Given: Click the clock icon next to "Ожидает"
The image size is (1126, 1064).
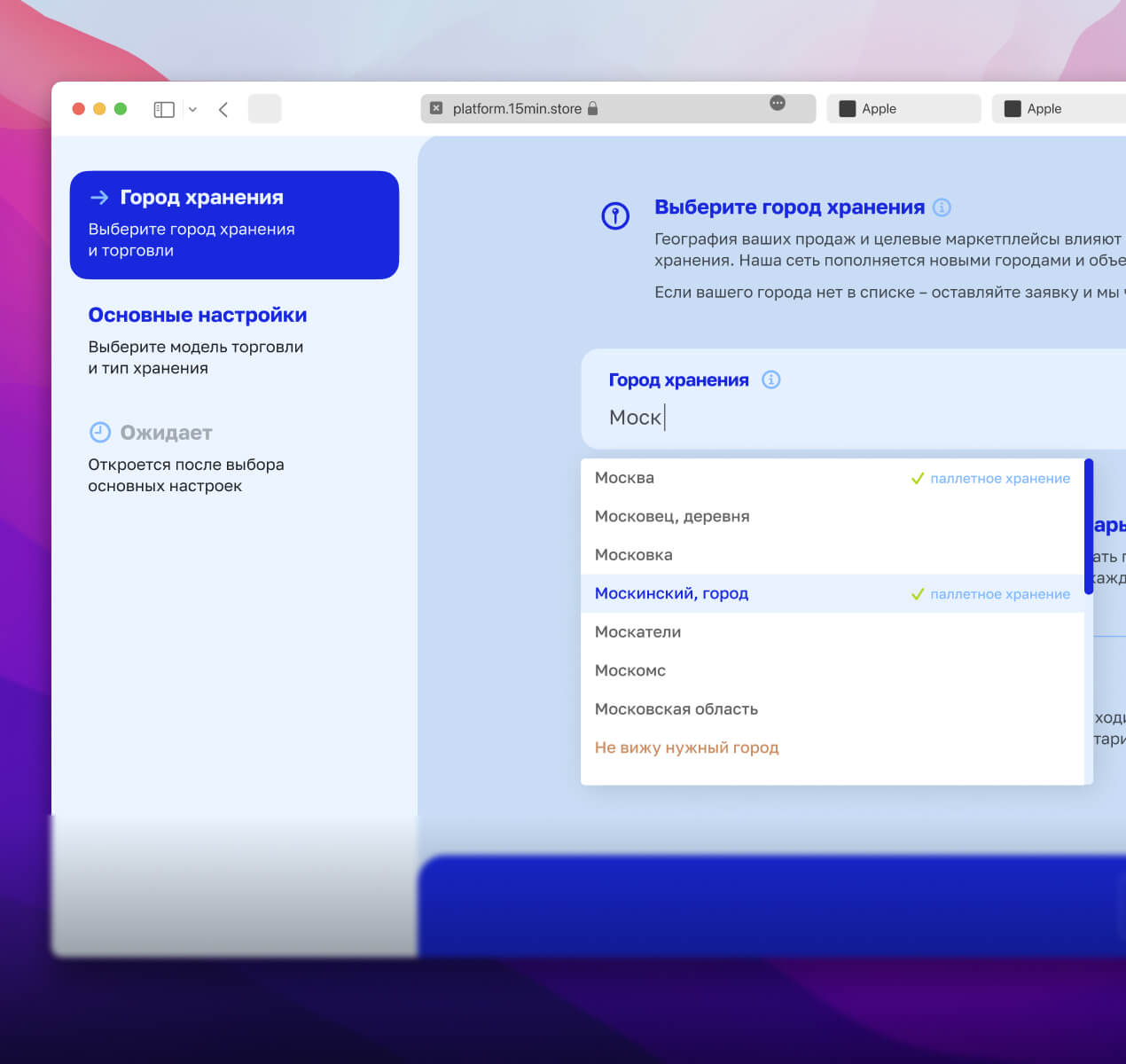Looking at the screenshot, I should click(100, 433).
